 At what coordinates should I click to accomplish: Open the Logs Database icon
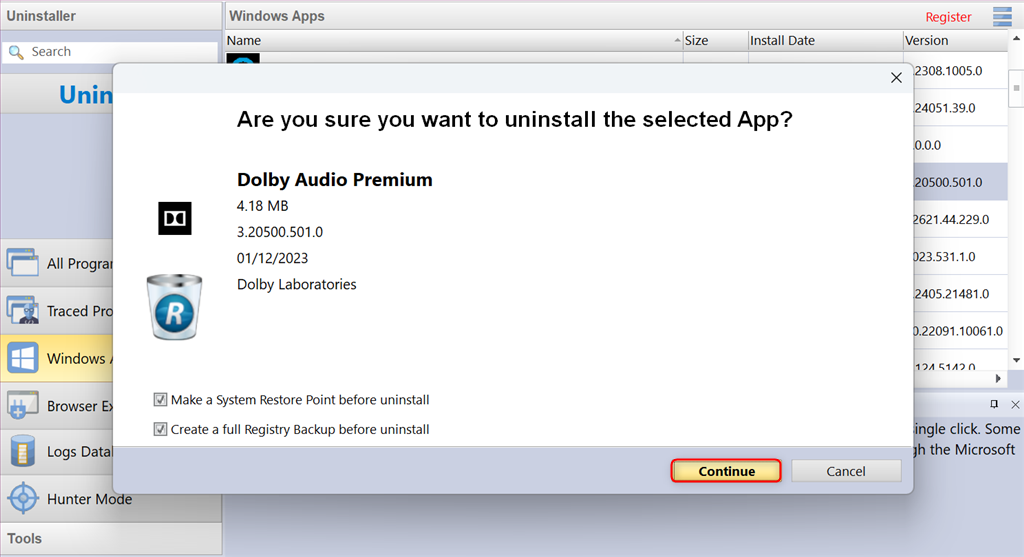(23, 451)
